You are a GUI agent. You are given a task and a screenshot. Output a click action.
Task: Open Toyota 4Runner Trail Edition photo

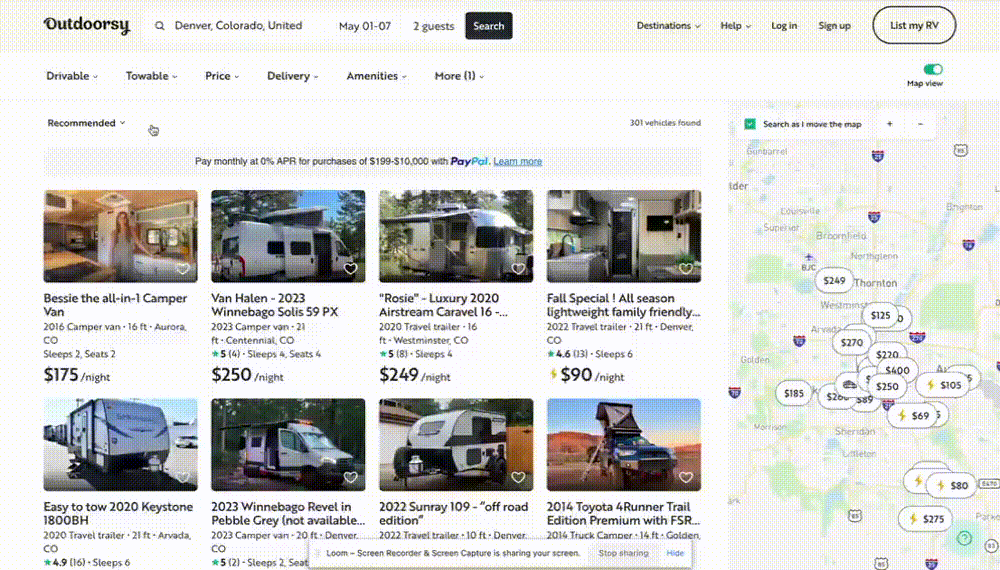[624, 444]
